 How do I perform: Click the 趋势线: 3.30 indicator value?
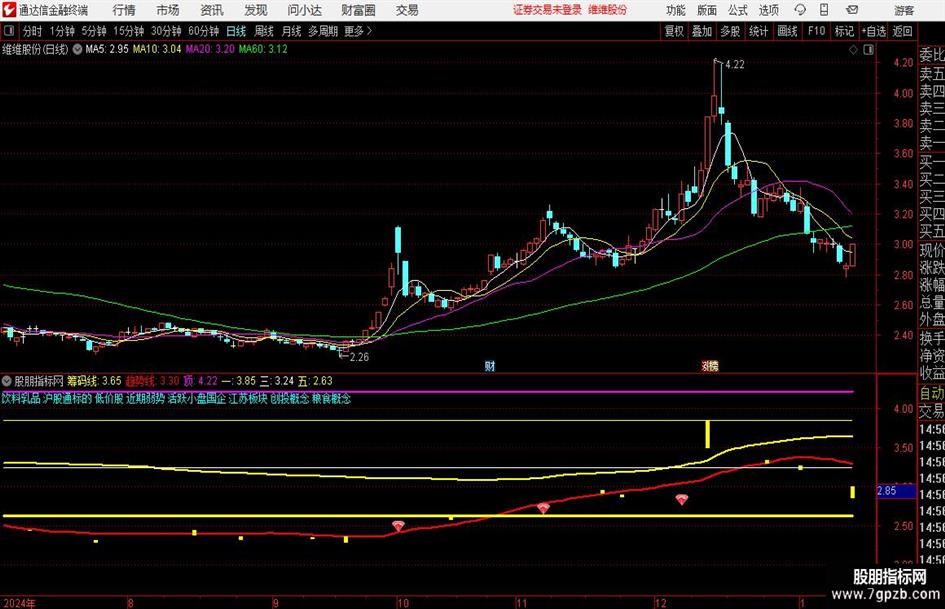[152, 381]
